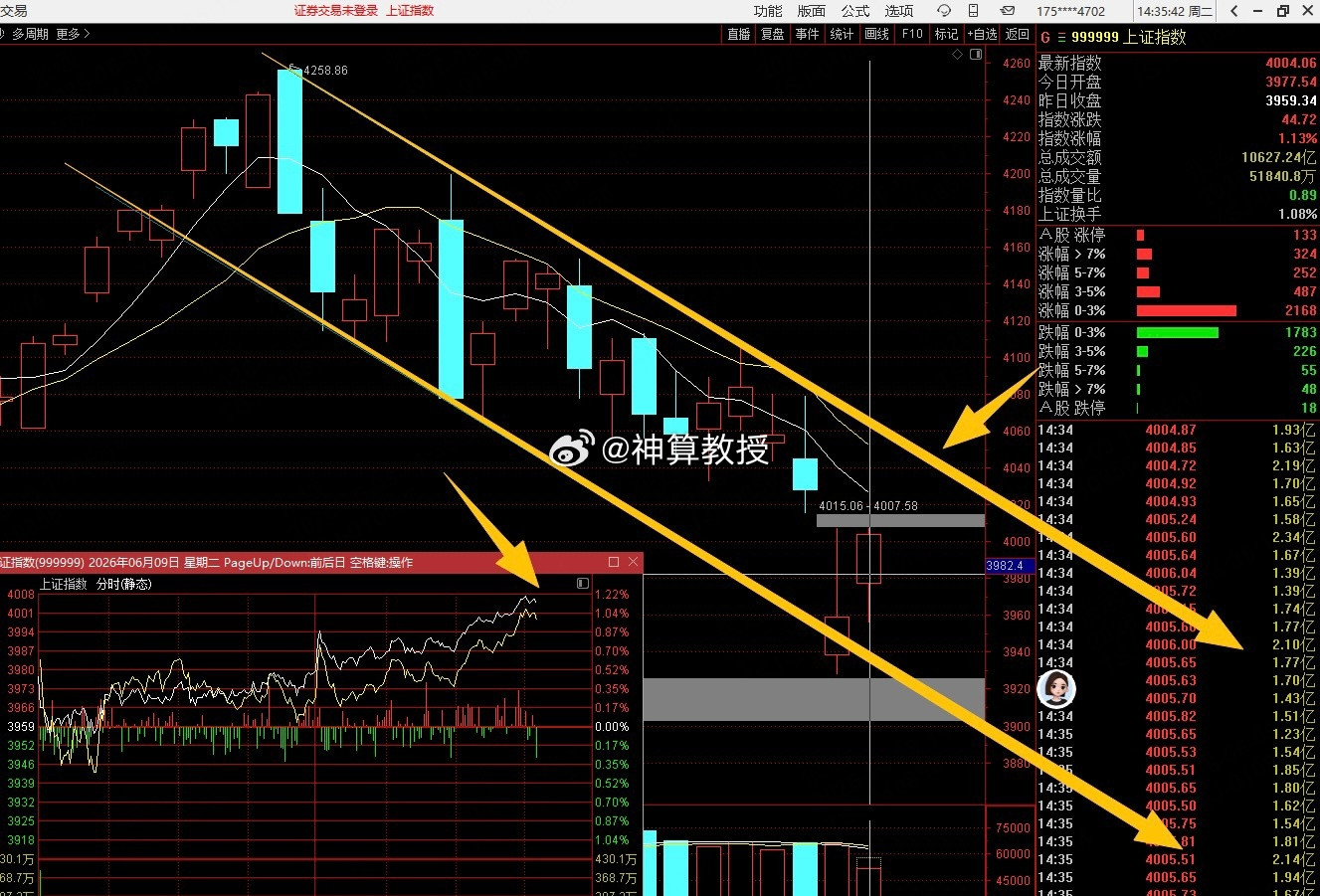Screen dimensions: 1320x896
Task: Click the 直播 toolbar button
Action: 739,34
